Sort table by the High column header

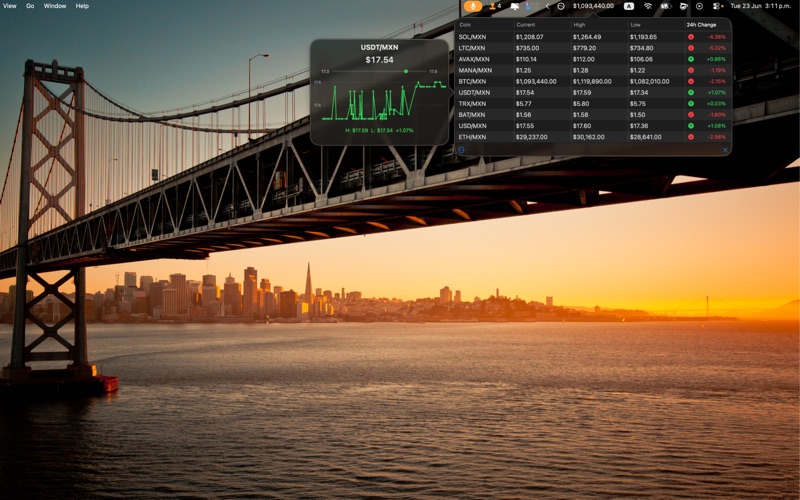click(x=579, y=24)
